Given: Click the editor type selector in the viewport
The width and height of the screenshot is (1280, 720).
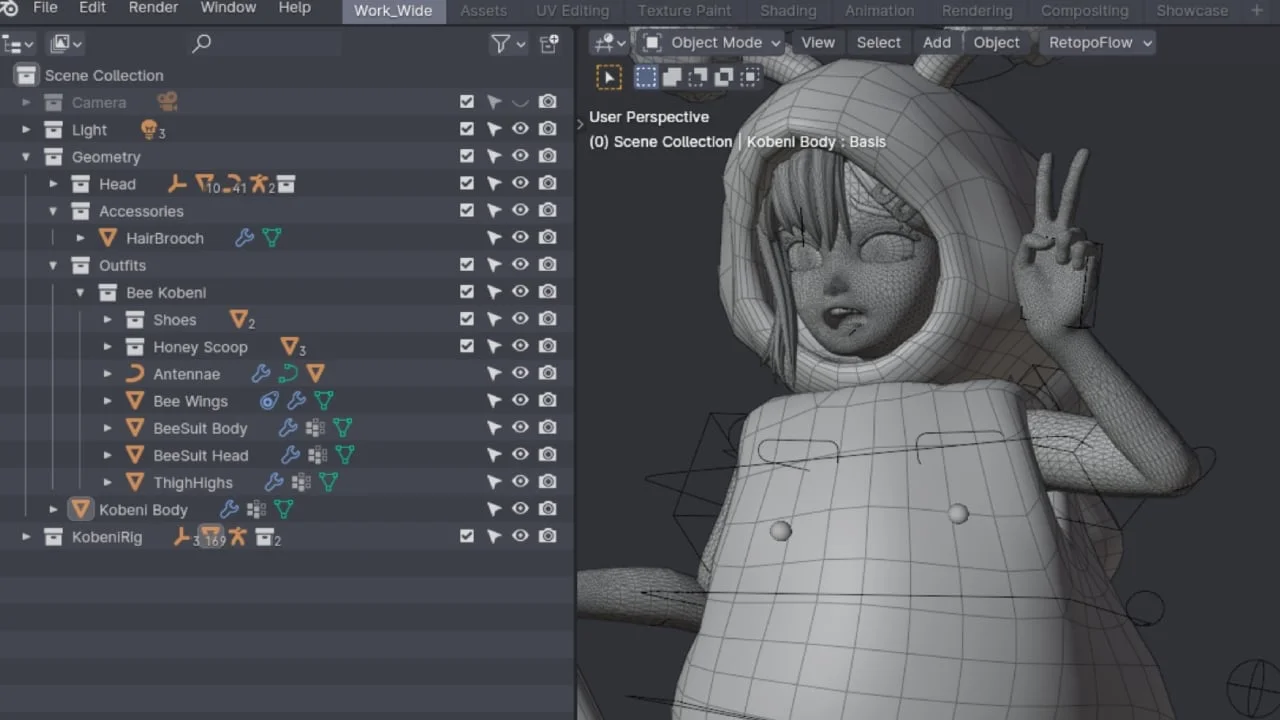Looking at the screenshot, I should (x=608, y=43).
